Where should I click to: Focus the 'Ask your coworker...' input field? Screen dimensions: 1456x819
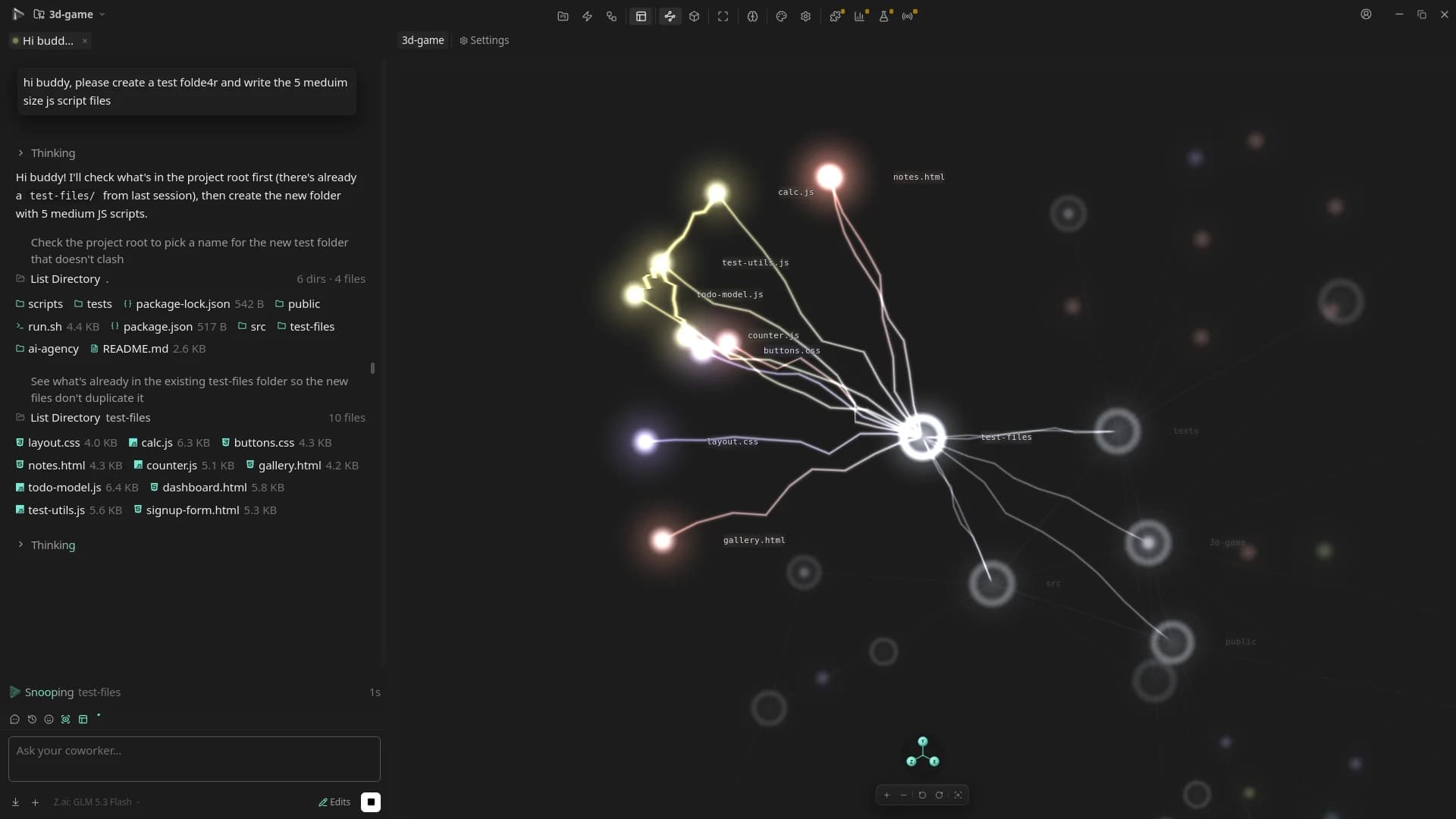[194, 759]
